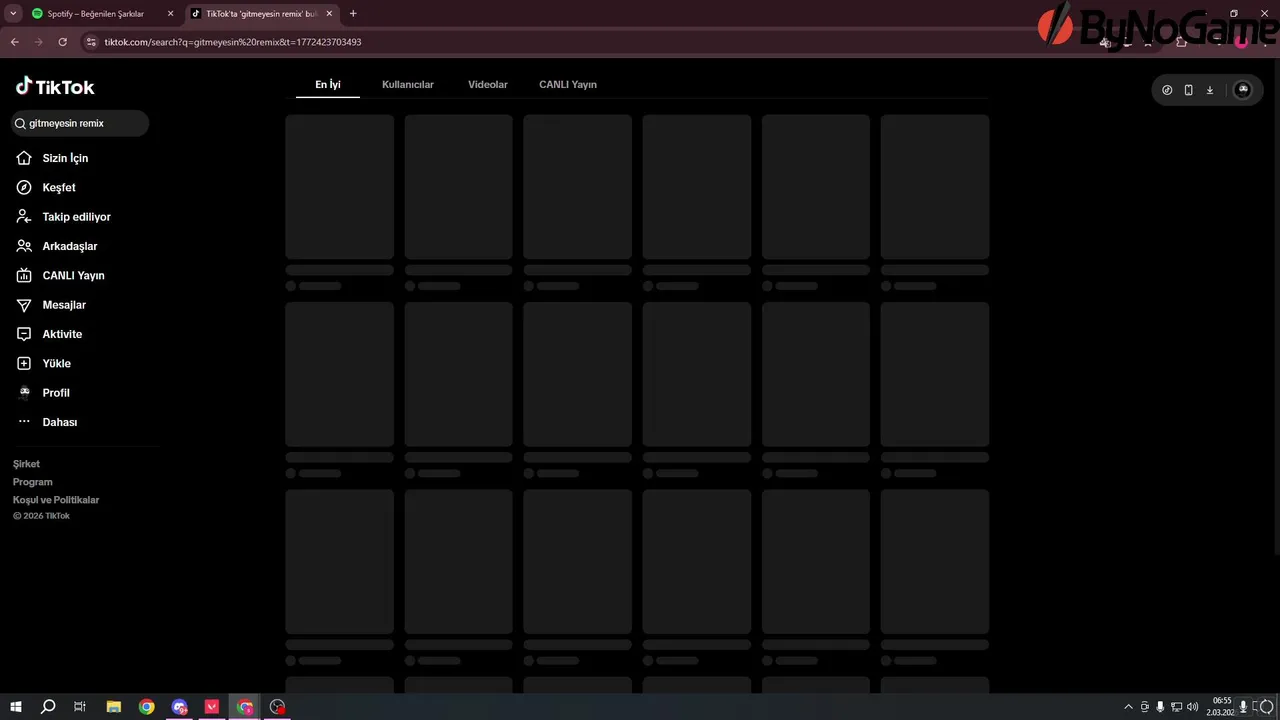Show hidden system tray icons
Viewport: 1280px width, 720px height.
coord(1129,707)
